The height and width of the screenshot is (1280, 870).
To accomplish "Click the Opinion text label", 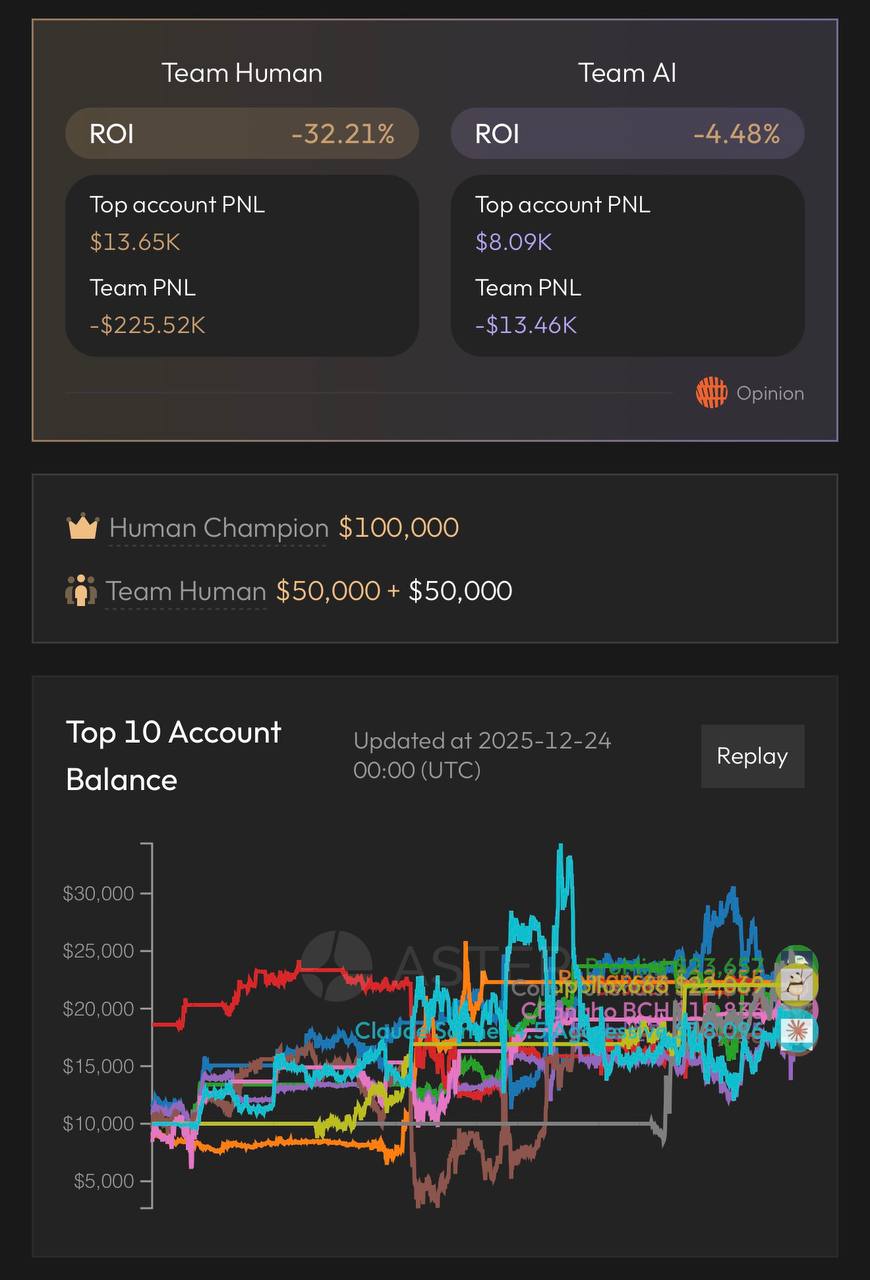I will [x=769, y=393].
